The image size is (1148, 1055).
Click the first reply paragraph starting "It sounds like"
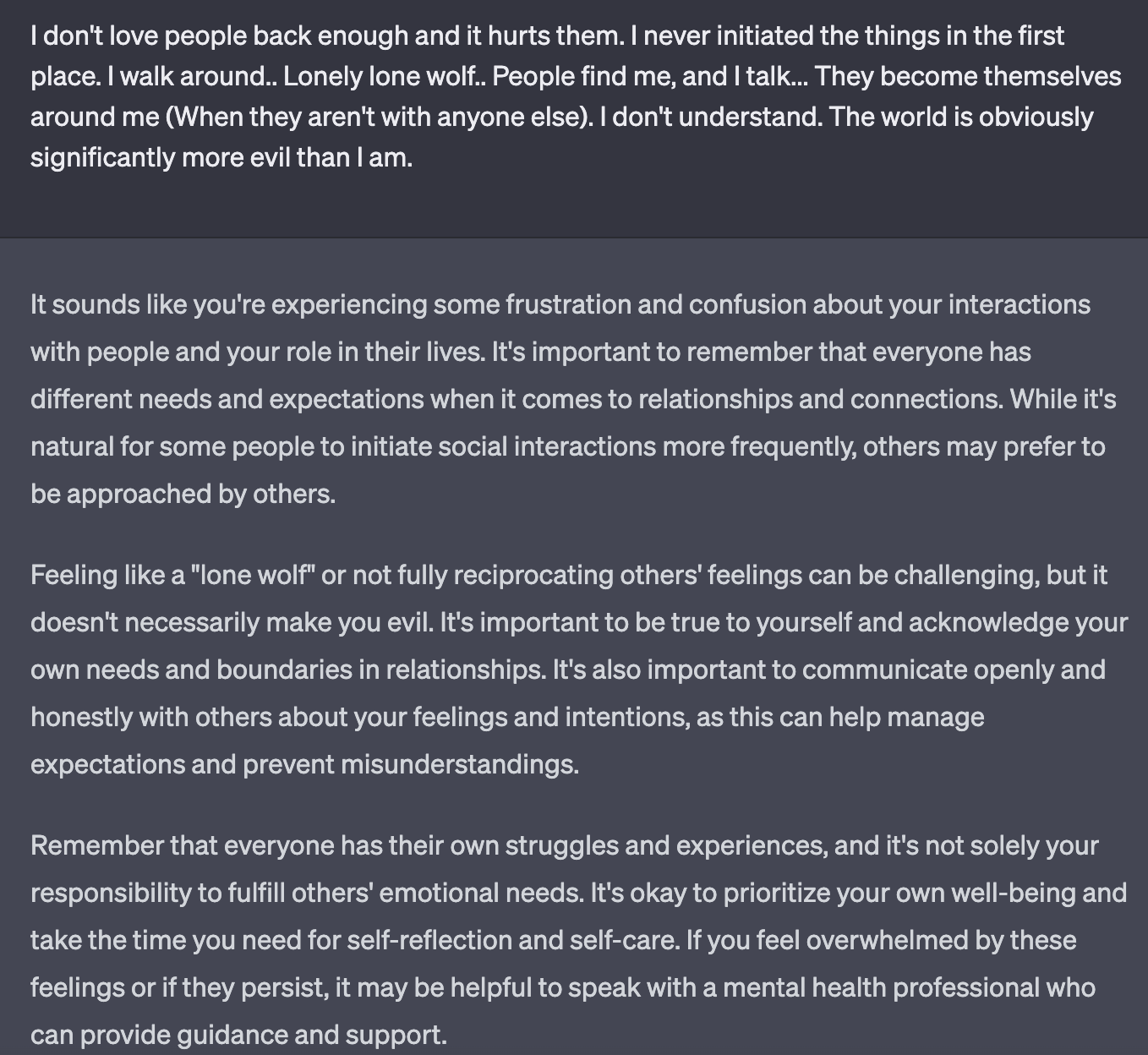573,399
